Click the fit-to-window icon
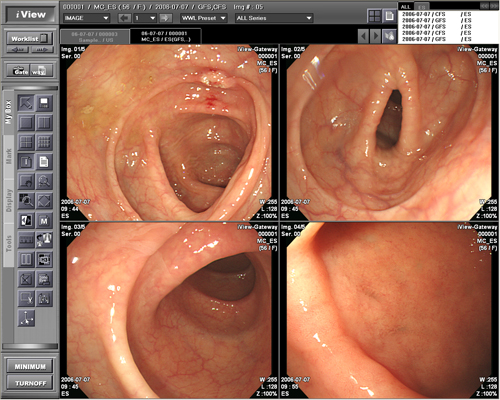500x400 pixels. (x=44, y=201)
